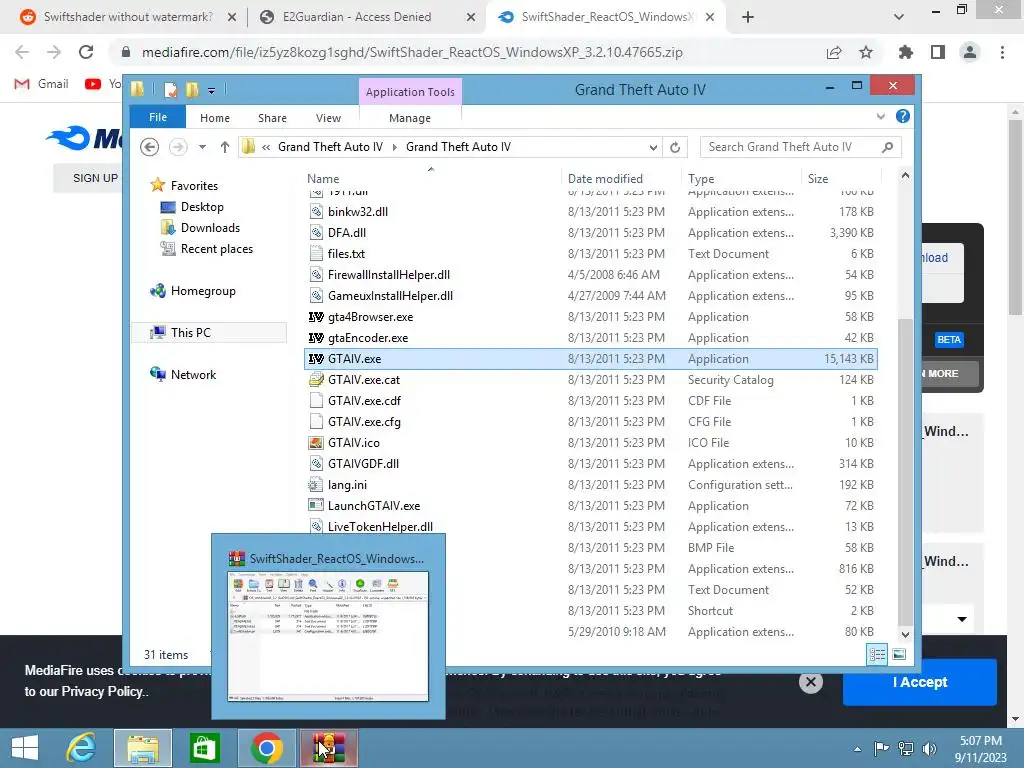The width and height of the screenshot is (1024, 768).
Task: Select the GTAIVGDF.dll file
Action: click(363, 464)
